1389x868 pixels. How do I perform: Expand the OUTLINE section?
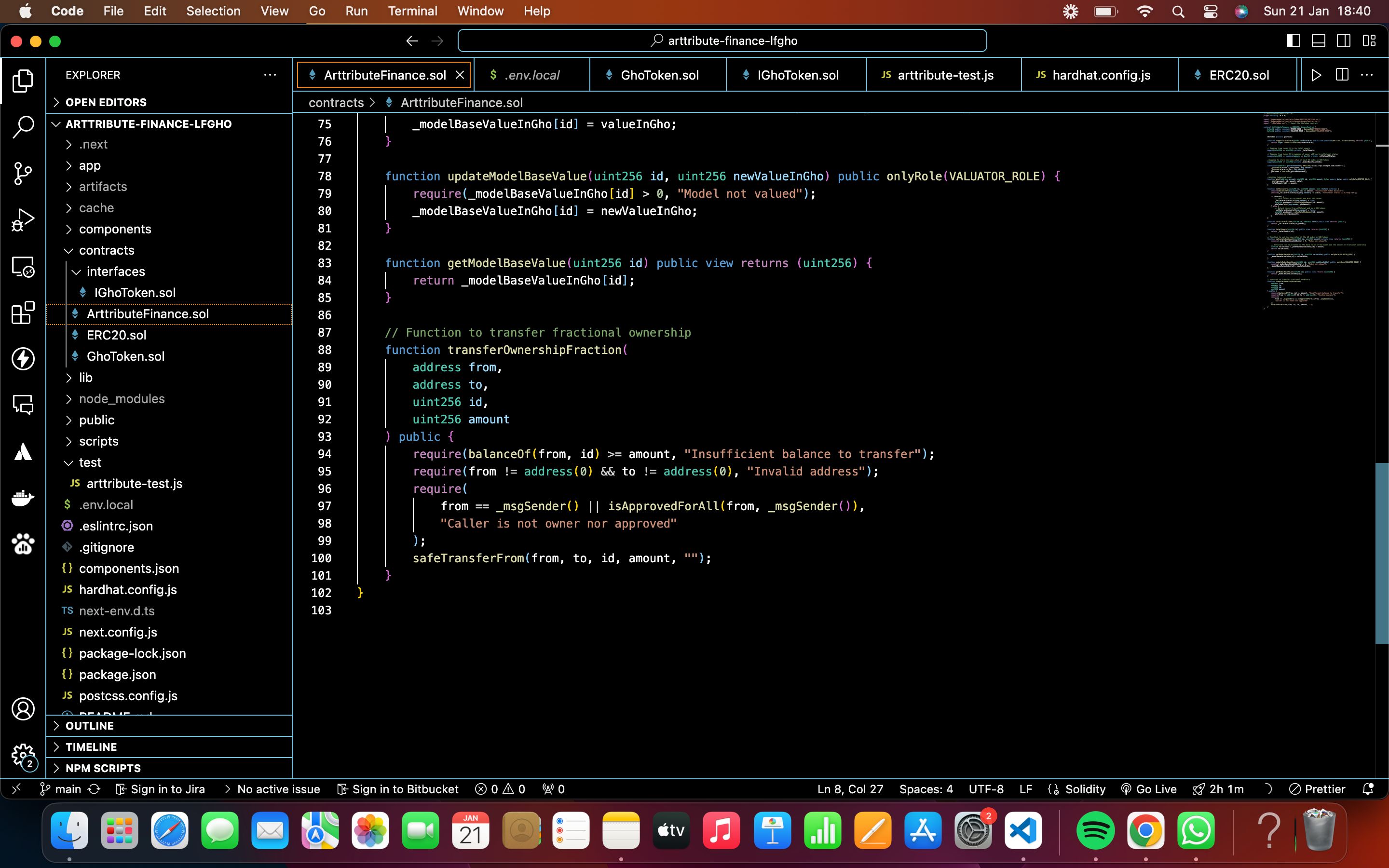point(169,726)
